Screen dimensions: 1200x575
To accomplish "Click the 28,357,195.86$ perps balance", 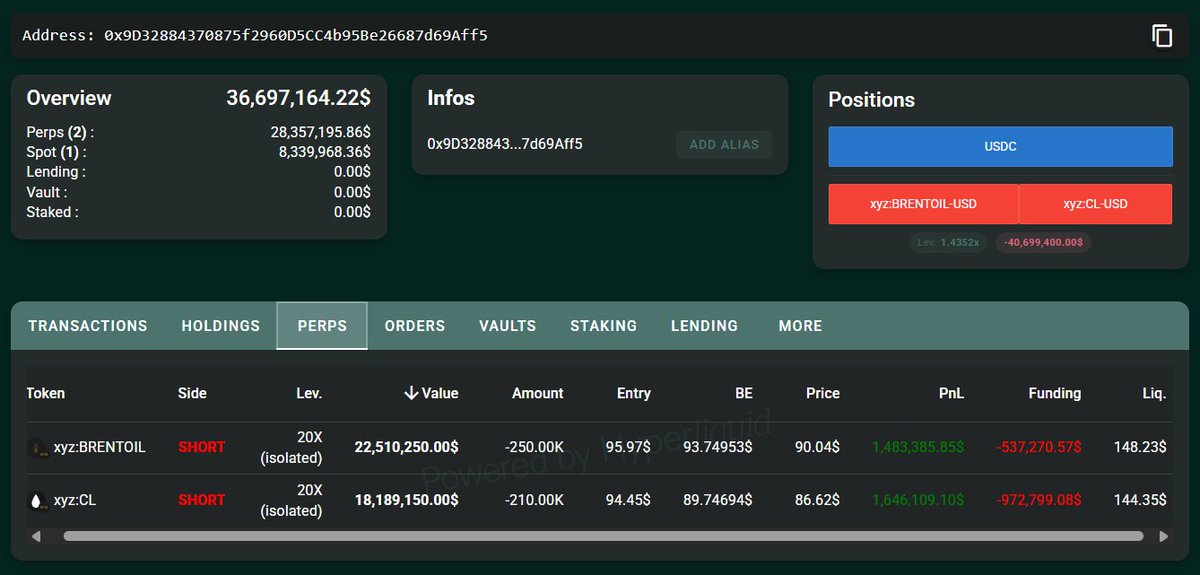I will tap(321, 132).
